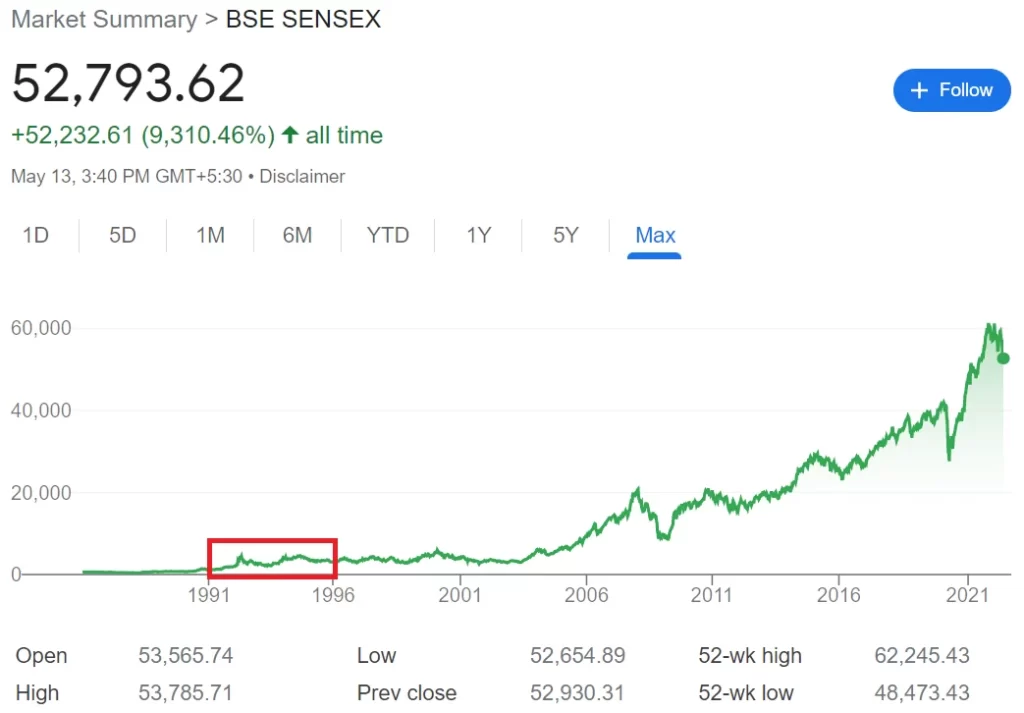The width and height of the screenshot is (1024, 713).
Task: Click the 2006 marker on the time axis
Action: coord(586,595)
